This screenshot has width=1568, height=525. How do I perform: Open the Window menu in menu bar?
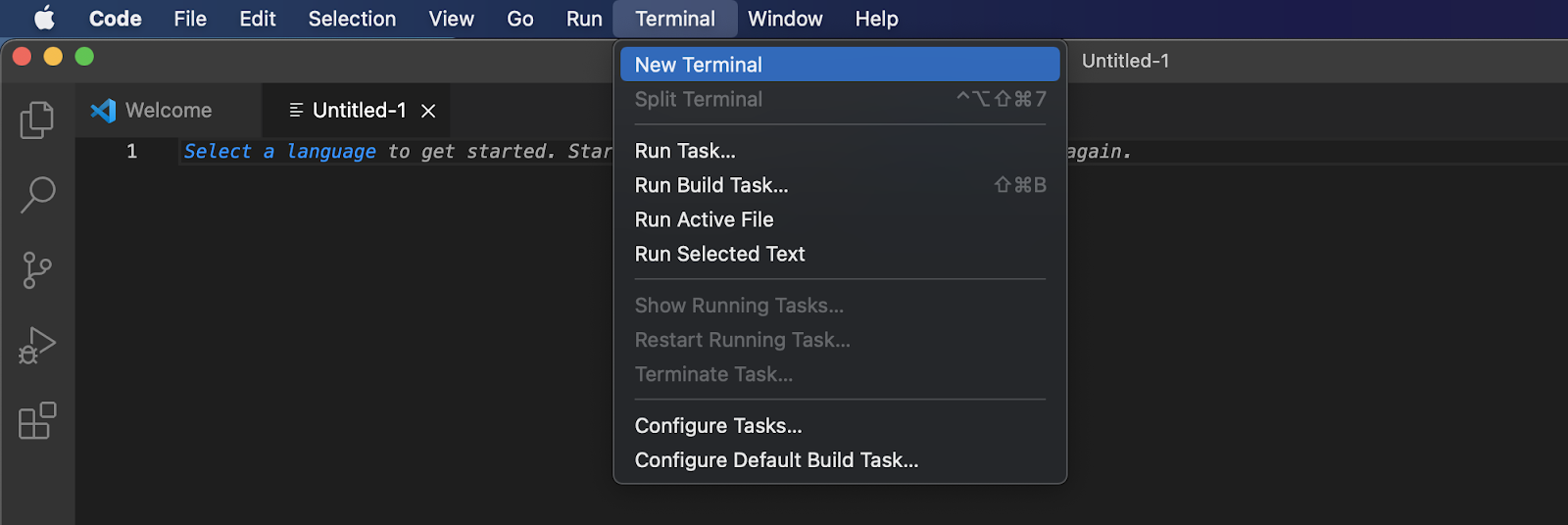point(785,19)
